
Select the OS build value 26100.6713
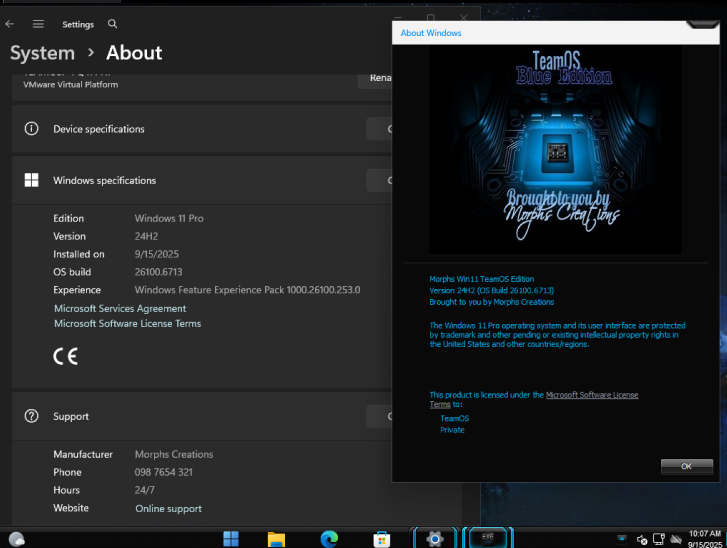(x=159, y=272)
